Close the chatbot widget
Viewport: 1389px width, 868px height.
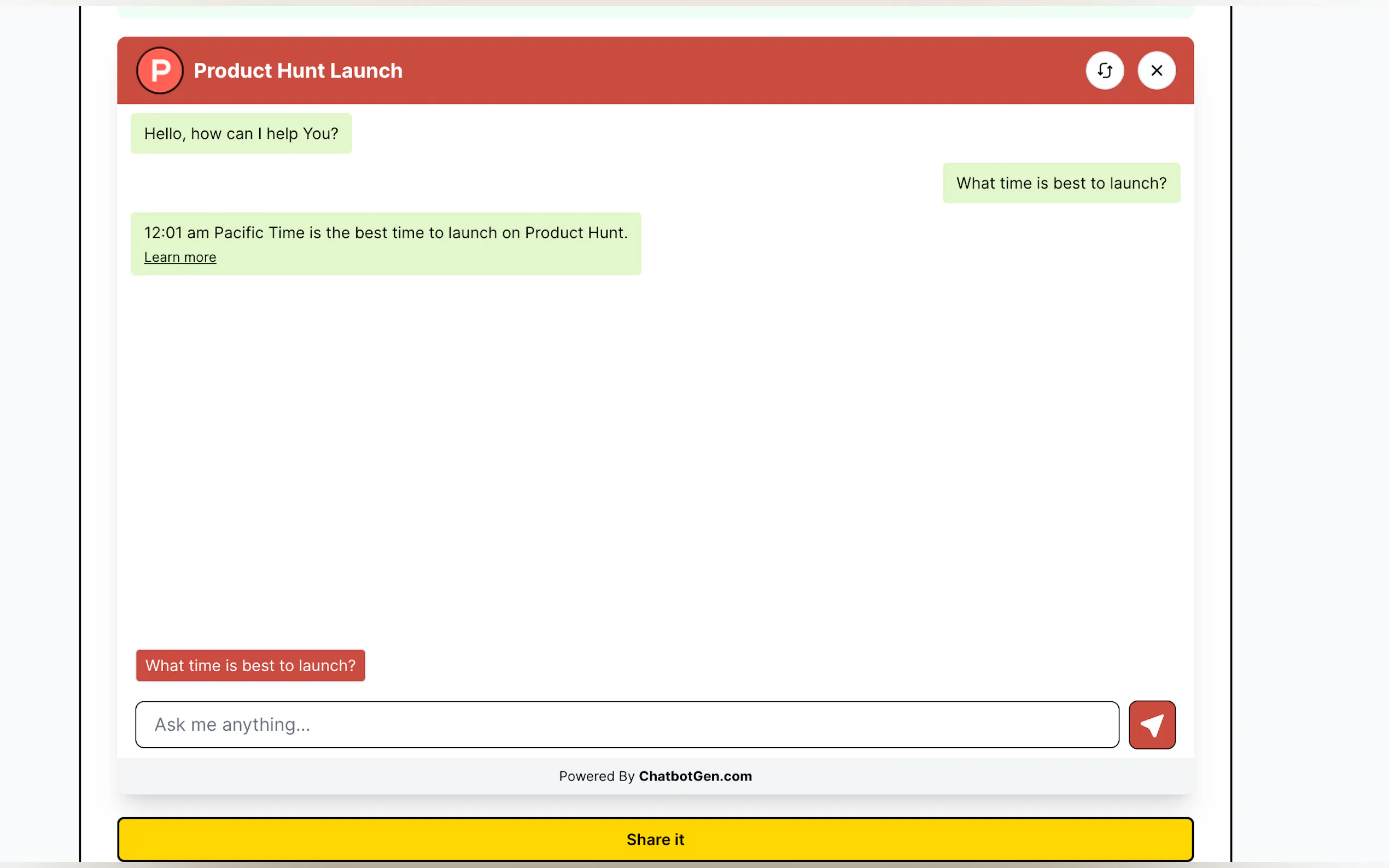pyautogui.click(x=1157, y=71)
